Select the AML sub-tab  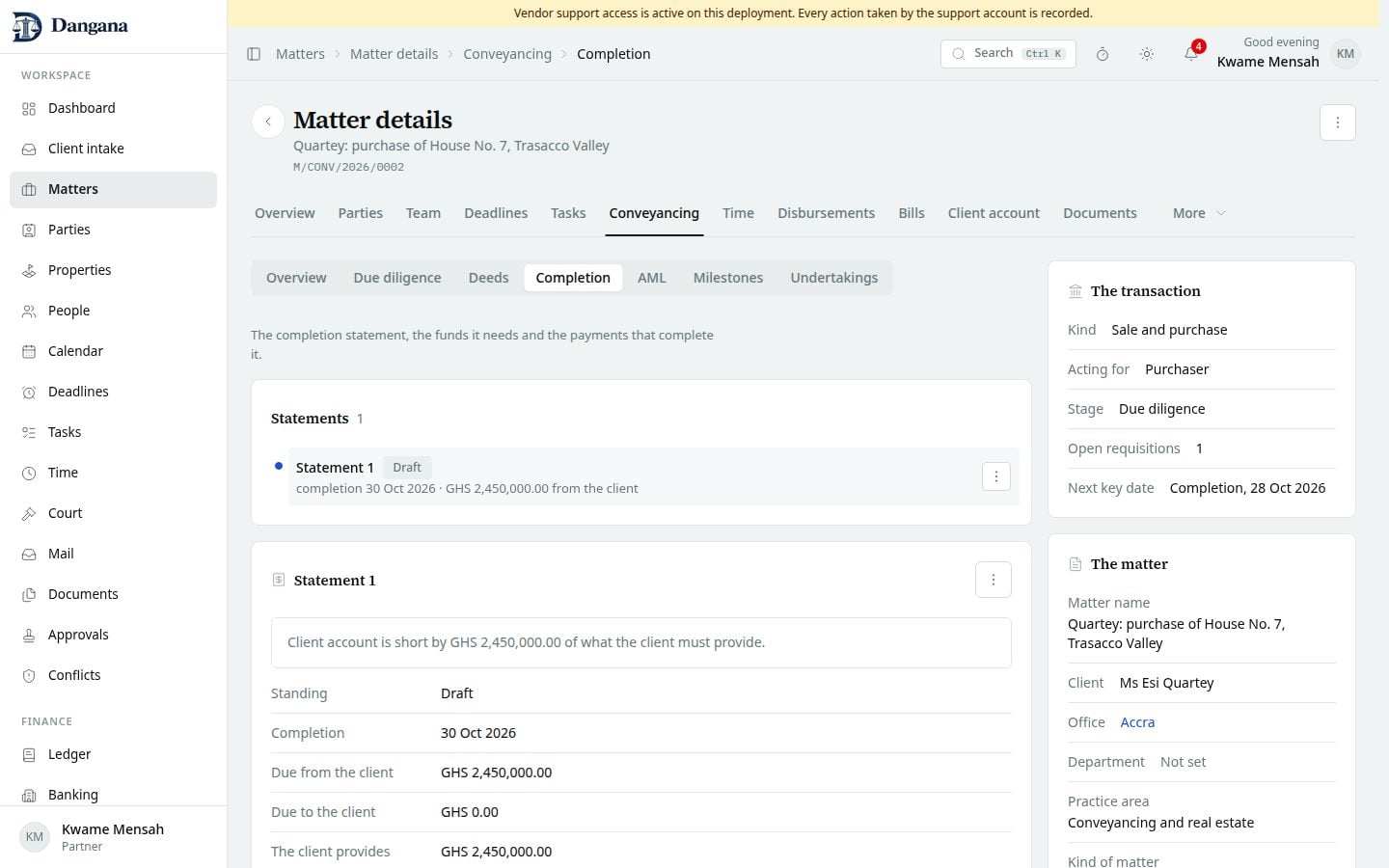652,278
